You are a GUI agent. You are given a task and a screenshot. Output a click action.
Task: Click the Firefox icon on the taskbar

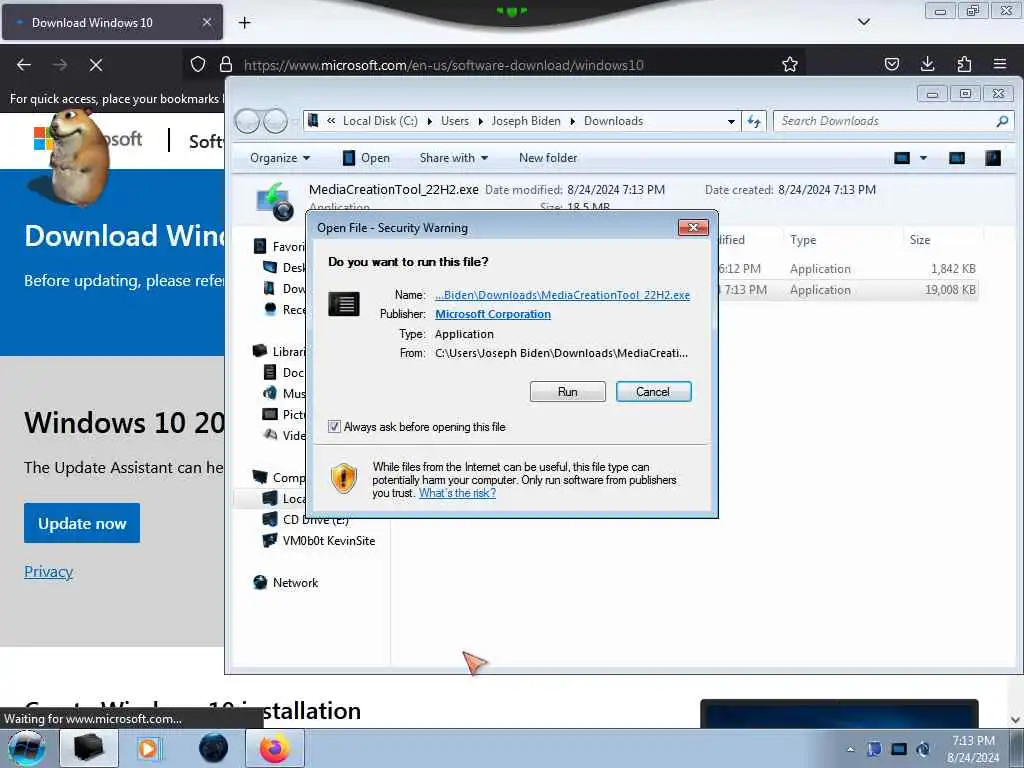(x=275, y=748)
